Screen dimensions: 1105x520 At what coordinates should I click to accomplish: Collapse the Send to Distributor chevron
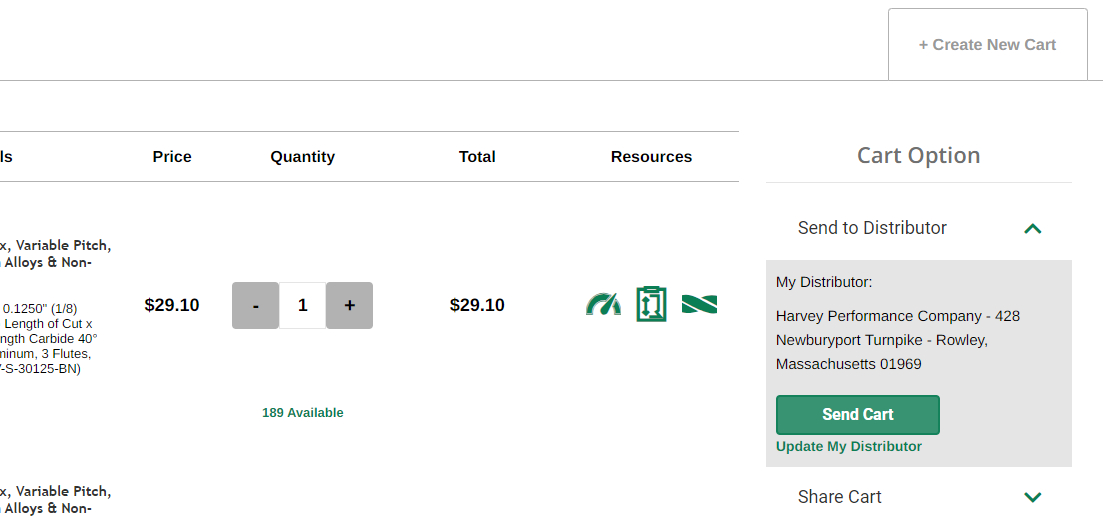pyautogui.click(x=1033, y=229)
